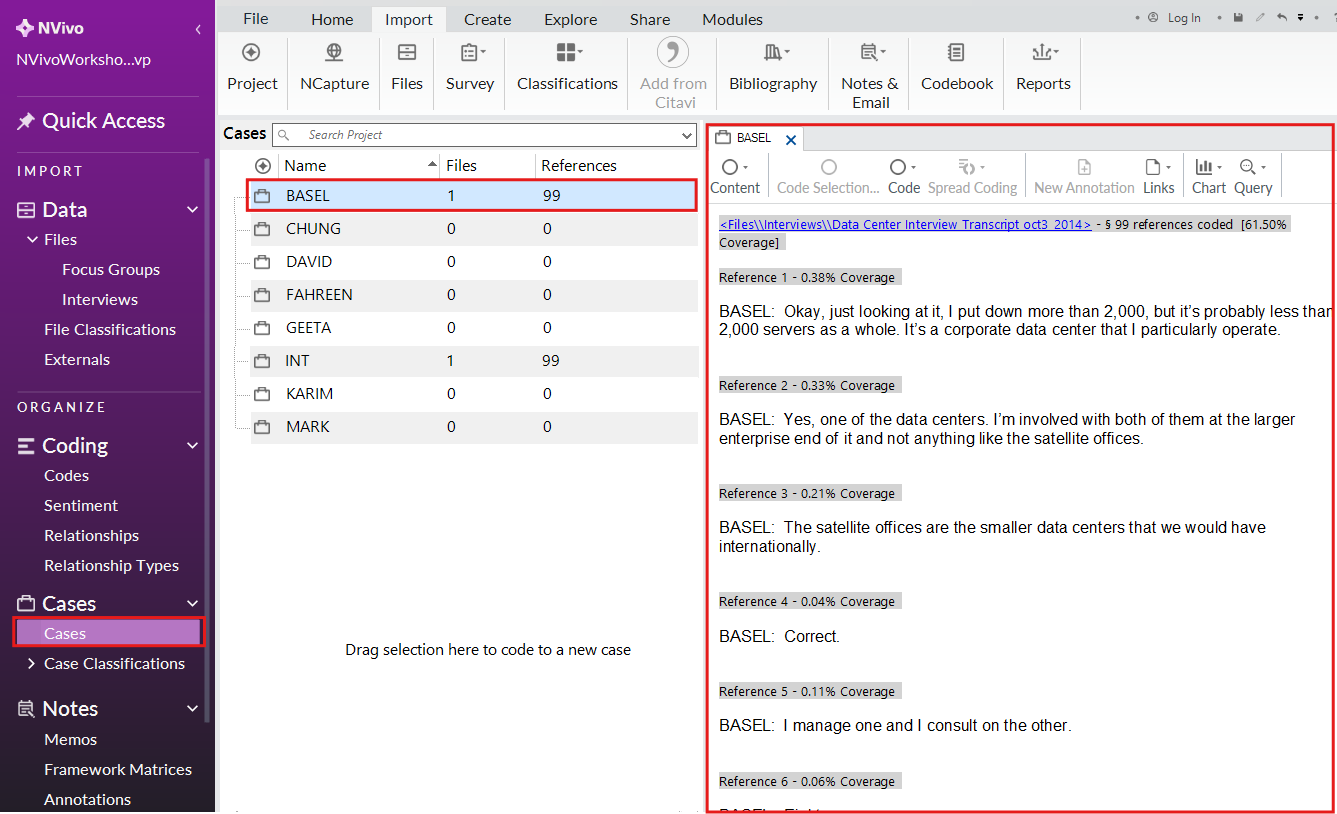Close the BASEL tab

coord(791,140)
